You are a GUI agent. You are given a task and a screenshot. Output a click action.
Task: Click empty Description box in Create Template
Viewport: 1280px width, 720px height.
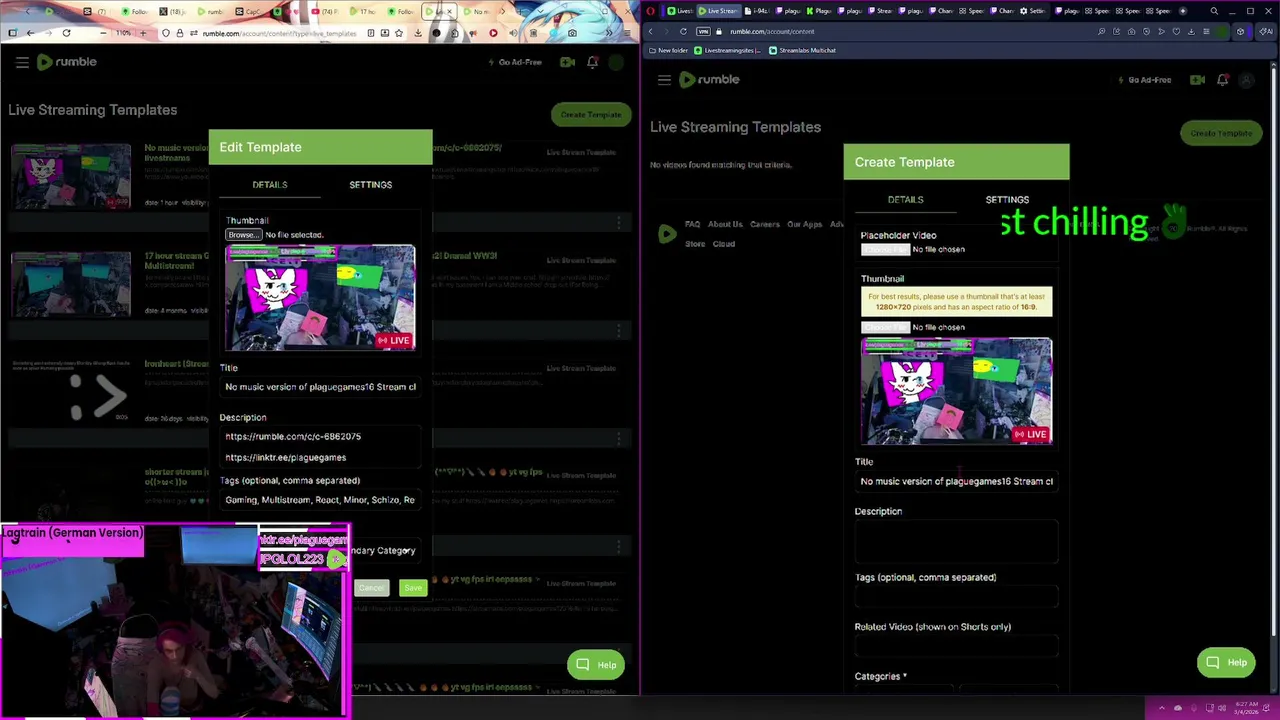[956, 541]
